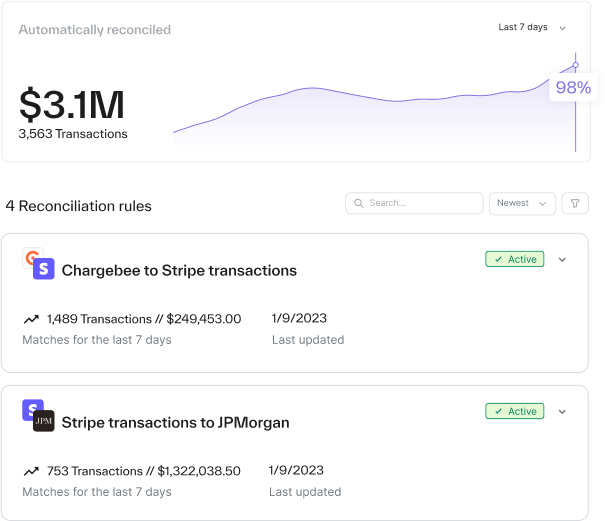Click the $3.1M reconciled total

pyautogui.click(x=71, y=105)
